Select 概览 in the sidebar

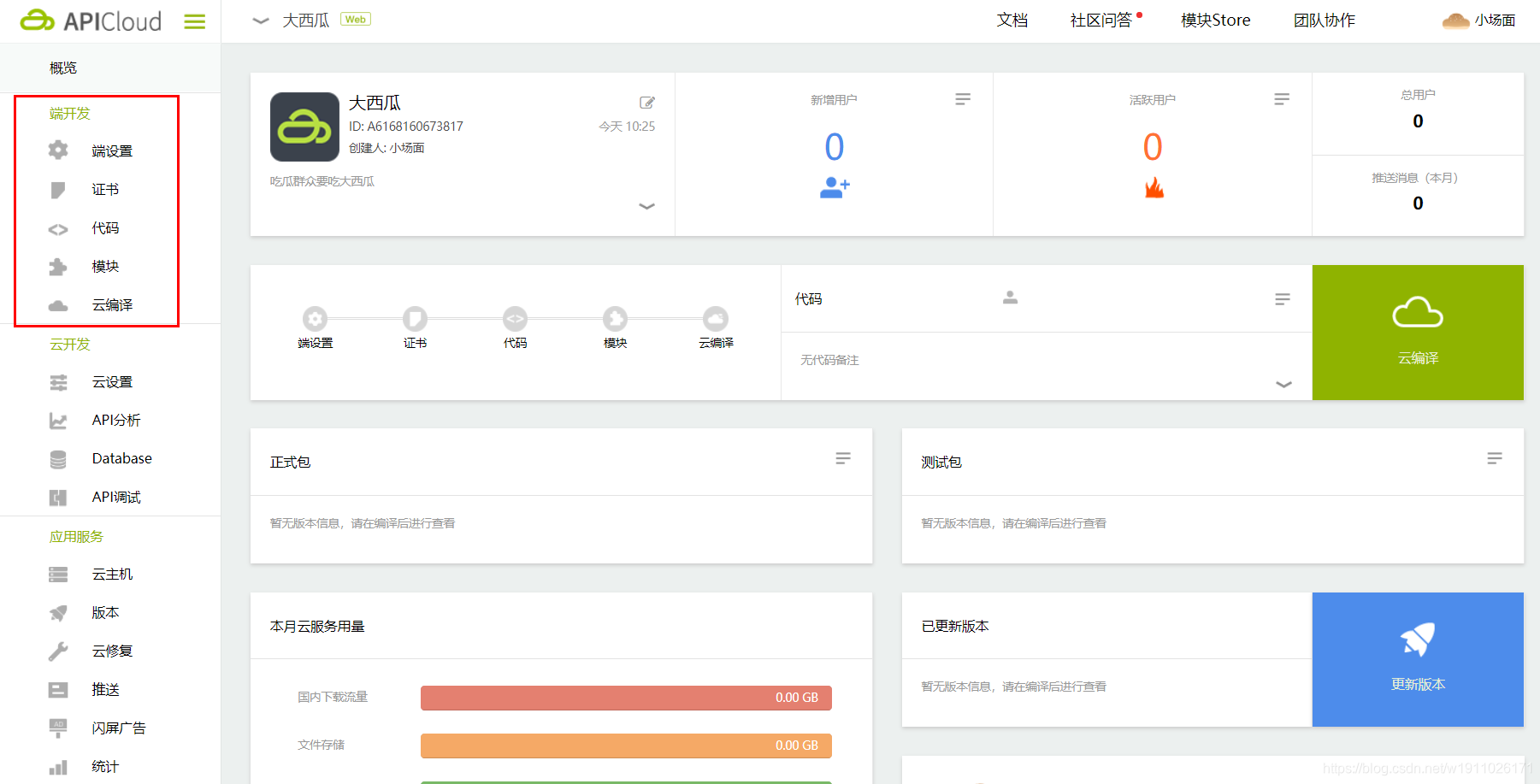[x=63, y=68]
